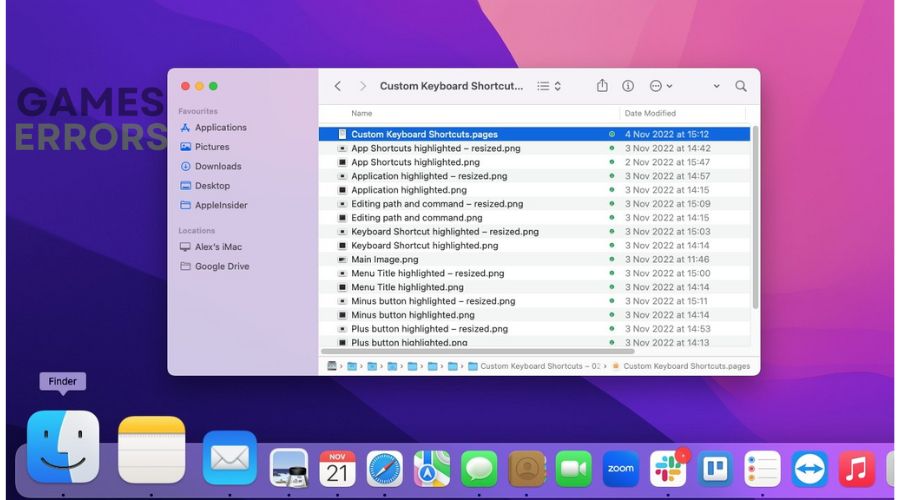Click the disk icon in path bar
The image size is (900, 500).
[x=332, y=366]
